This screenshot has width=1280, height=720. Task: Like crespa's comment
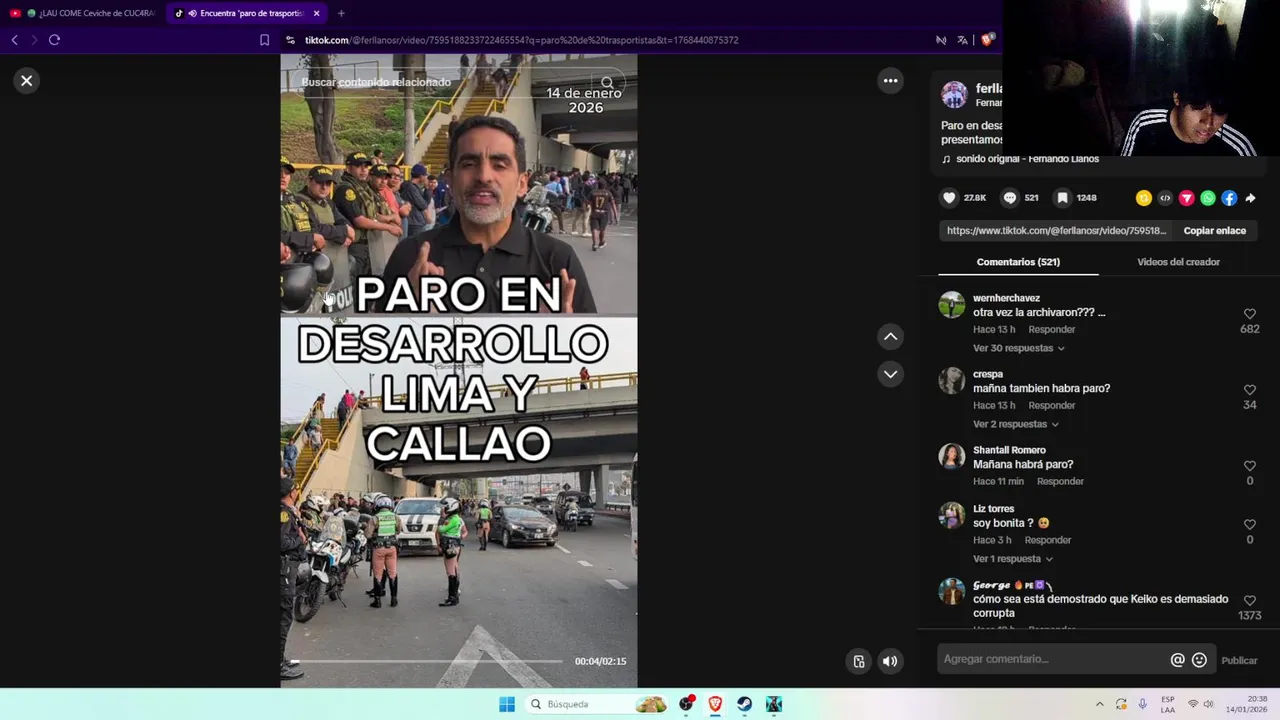coord(1249,390)
